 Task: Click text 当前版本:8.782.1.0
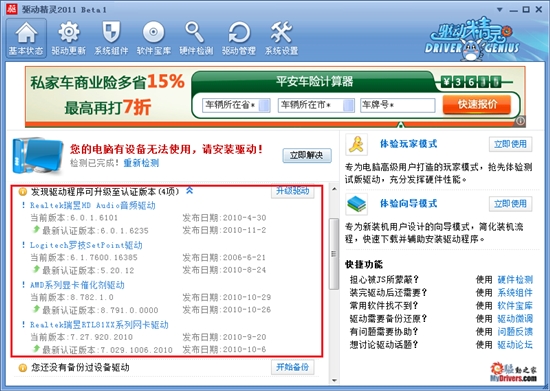click(72, 297)
